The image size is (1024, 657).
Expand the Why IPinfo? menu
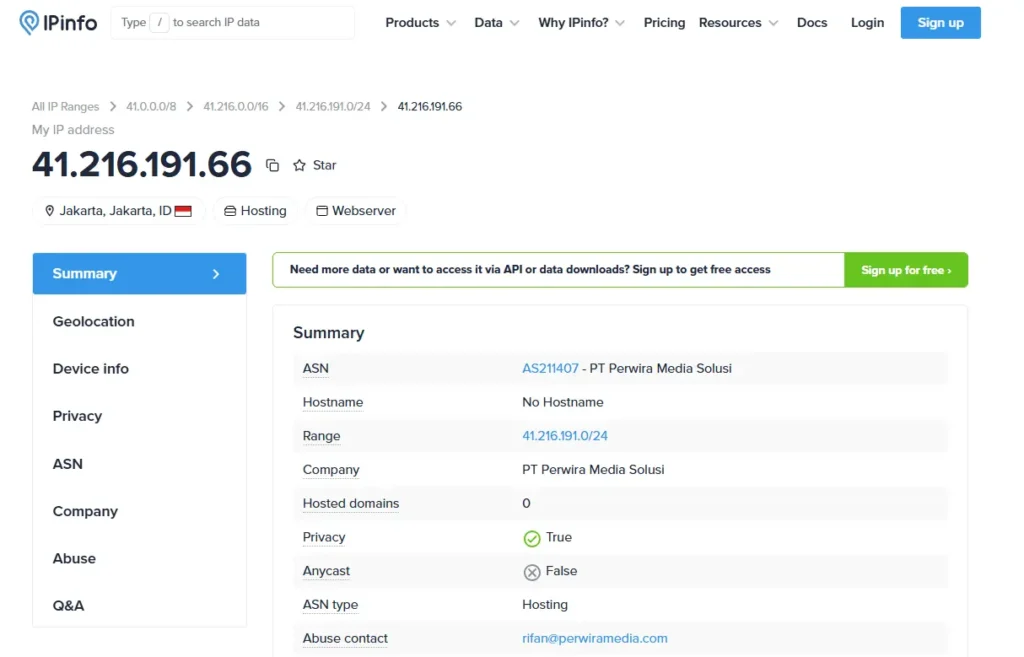coord(581,22)
